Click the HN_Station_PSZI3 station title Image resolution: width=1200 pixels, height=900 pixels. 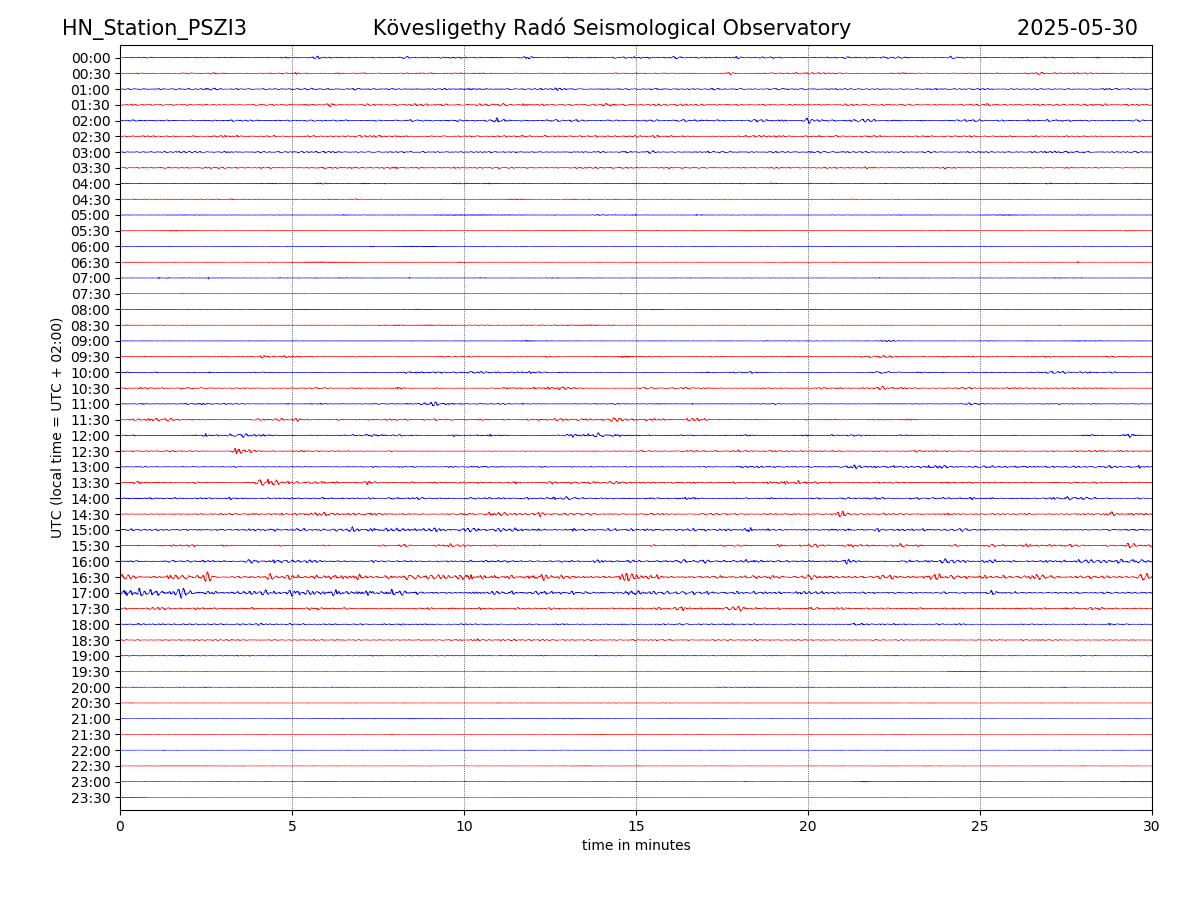[154, 28]
